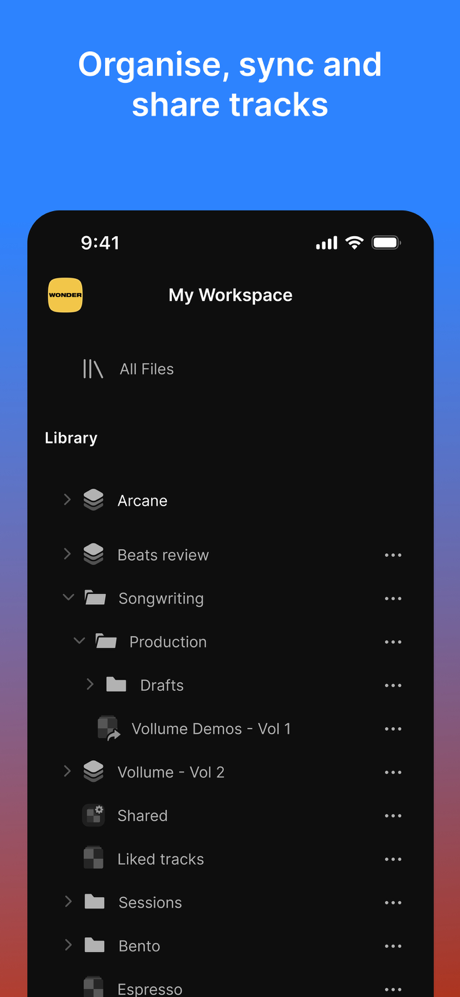Expand the Sessions folder chevron
The height and width of the screenshot is (997, 460).
(x=68, y=901)
